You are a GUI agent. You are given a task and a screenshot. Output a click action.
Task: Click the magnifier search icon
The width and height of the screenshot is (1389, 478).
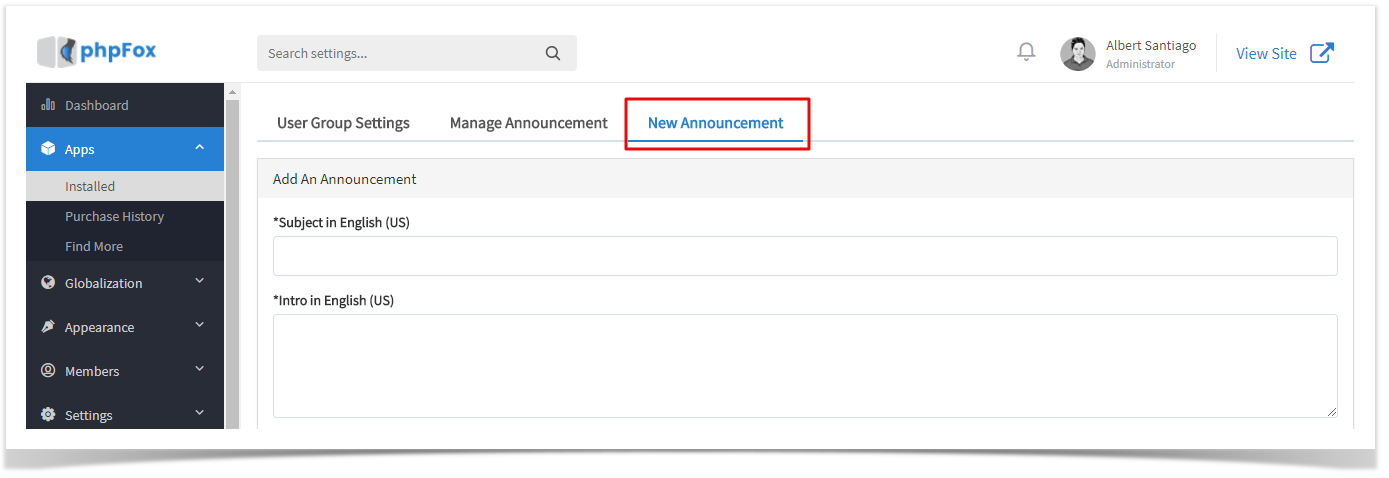(553, 54)
